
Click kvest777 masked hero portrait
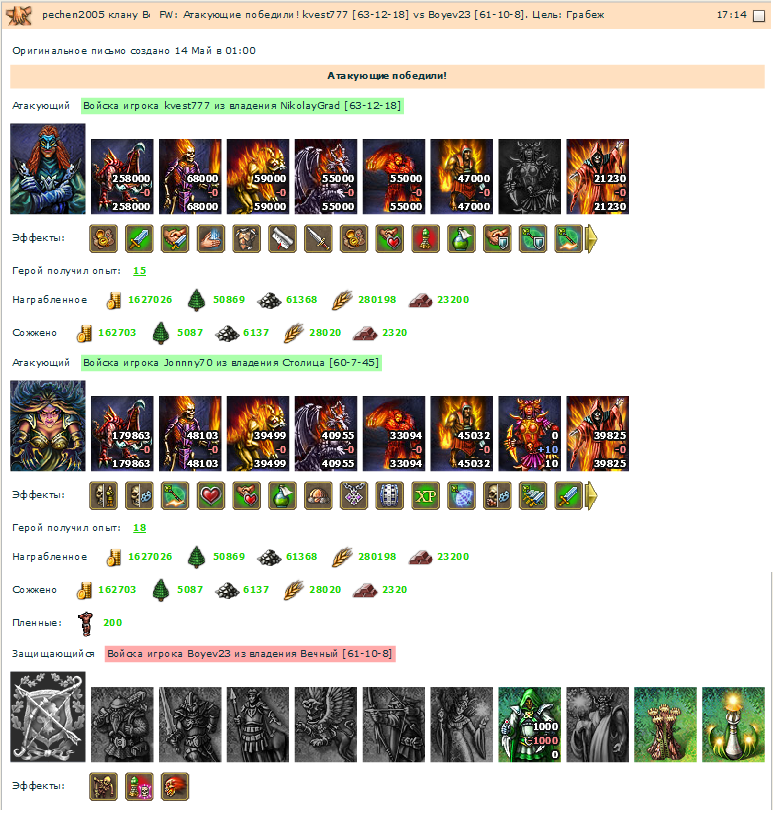48,168
